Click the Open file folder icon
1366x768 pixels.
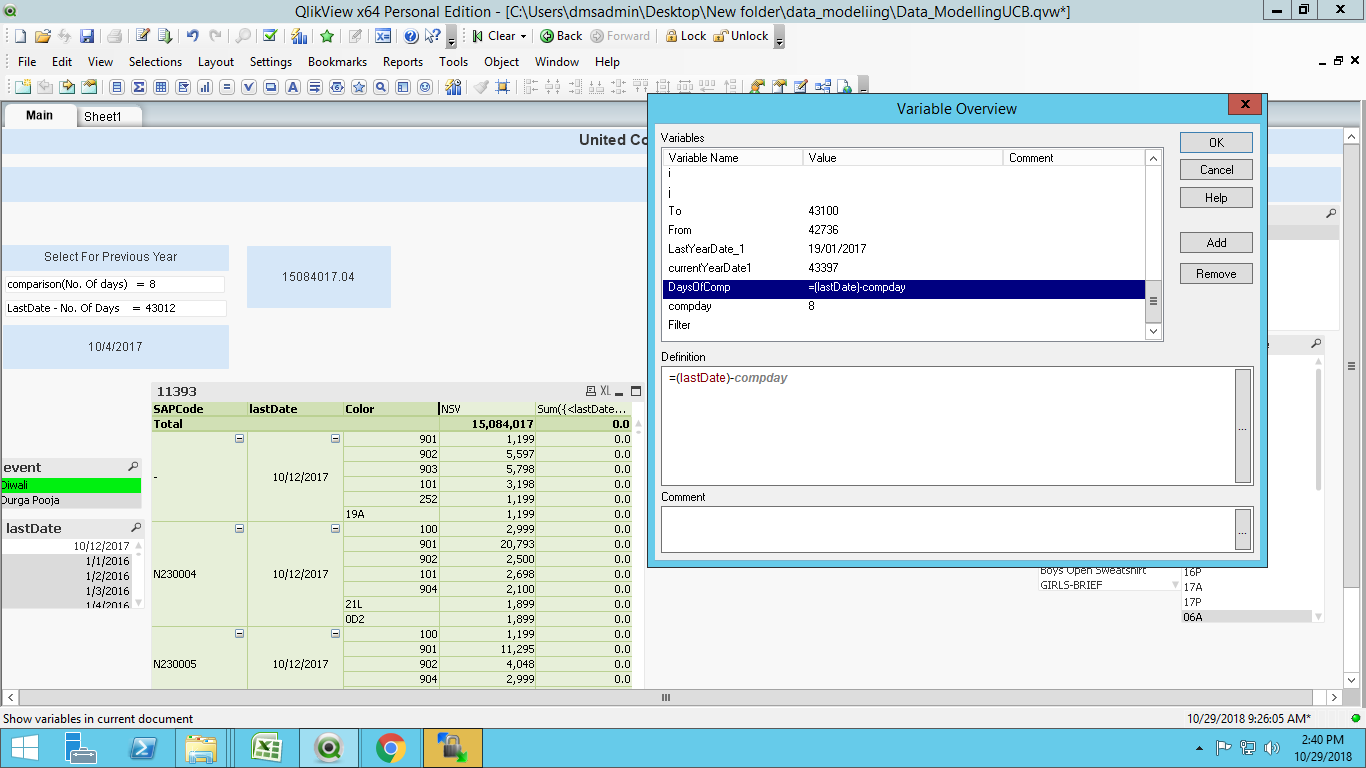[x=43, y=36]
